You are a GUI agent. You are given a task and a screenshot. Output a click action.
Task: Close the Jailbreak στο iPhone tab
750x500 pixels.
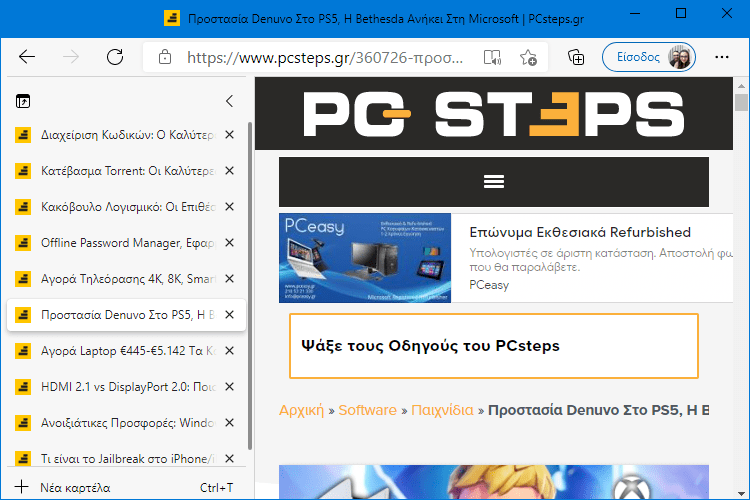point(230,458)
